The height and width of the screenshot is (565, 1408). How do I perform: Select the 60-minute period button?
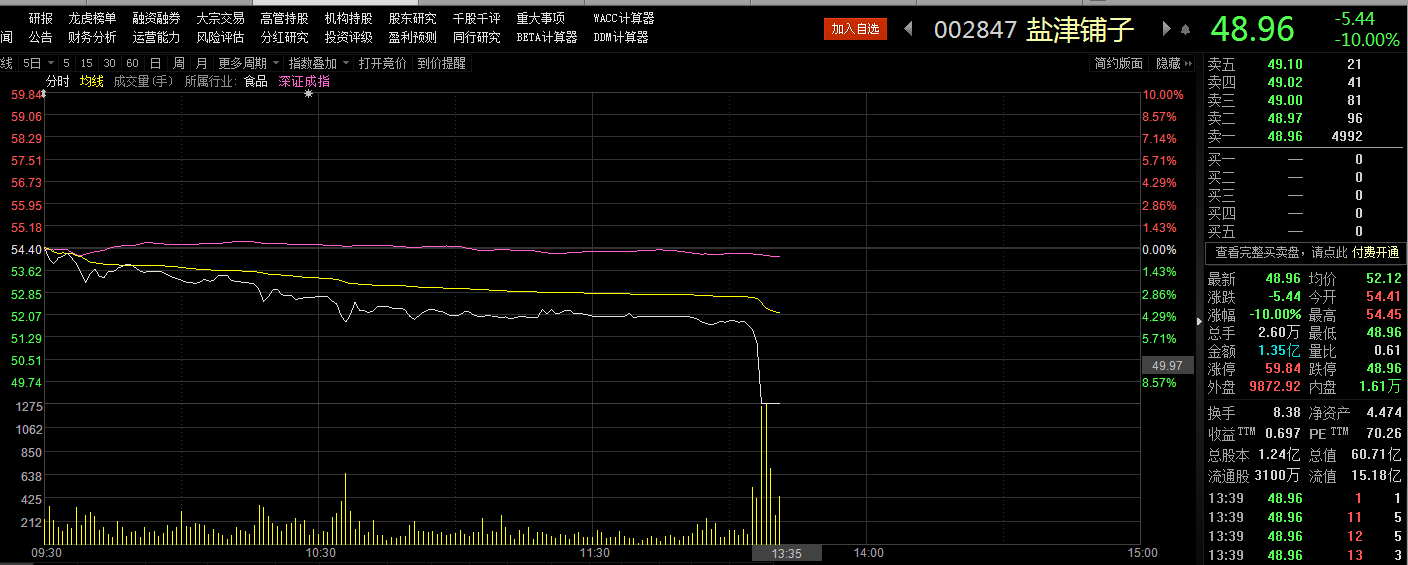pyautogui.click(x=132, y=63)
